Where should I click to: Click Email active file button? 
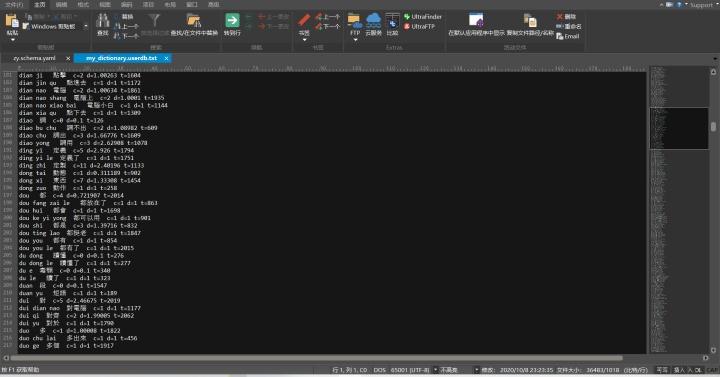coord(568,36)
